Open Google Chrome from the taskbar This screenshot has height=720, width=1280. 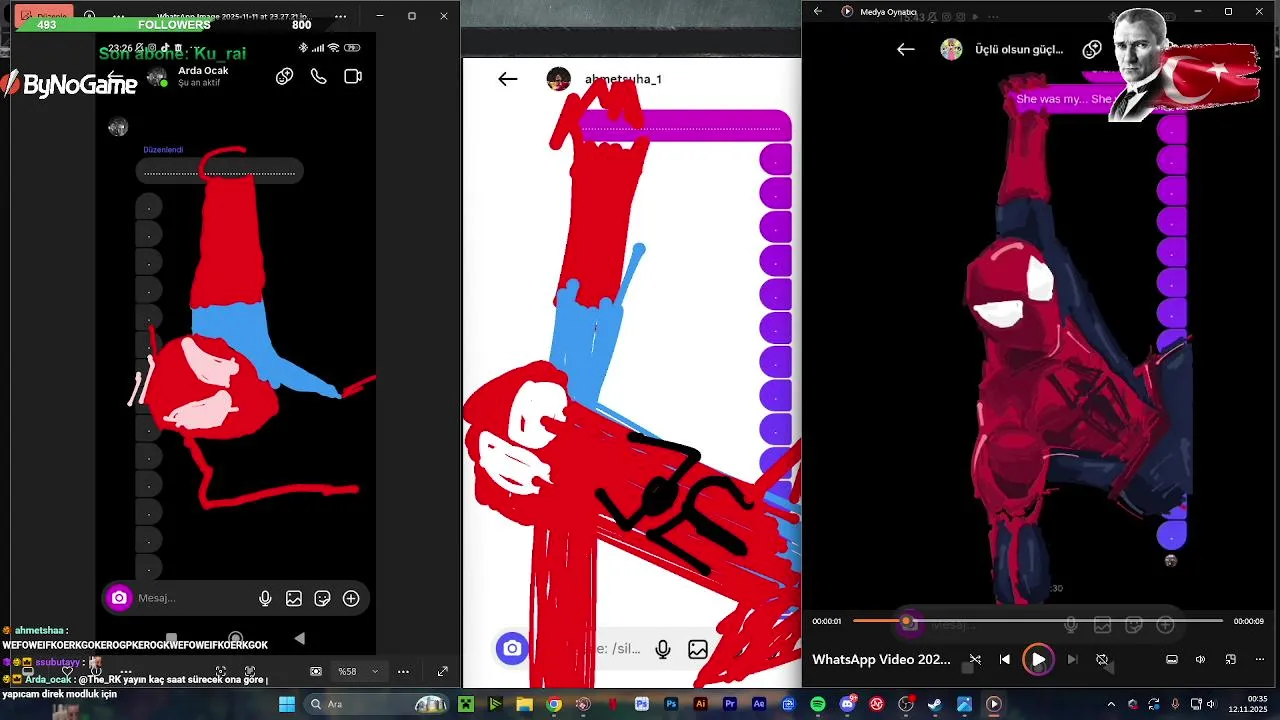point(554,704)
